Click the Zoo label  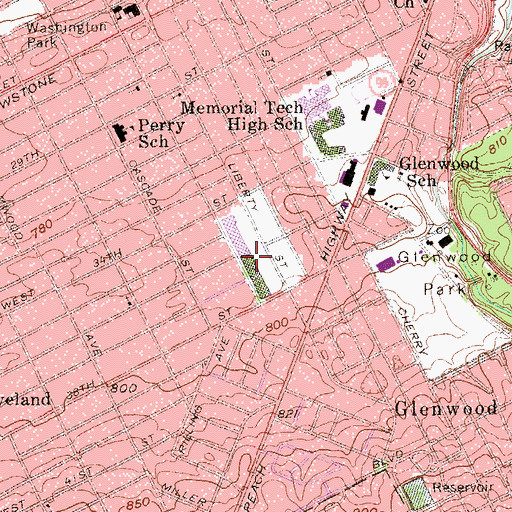[439, 230]
